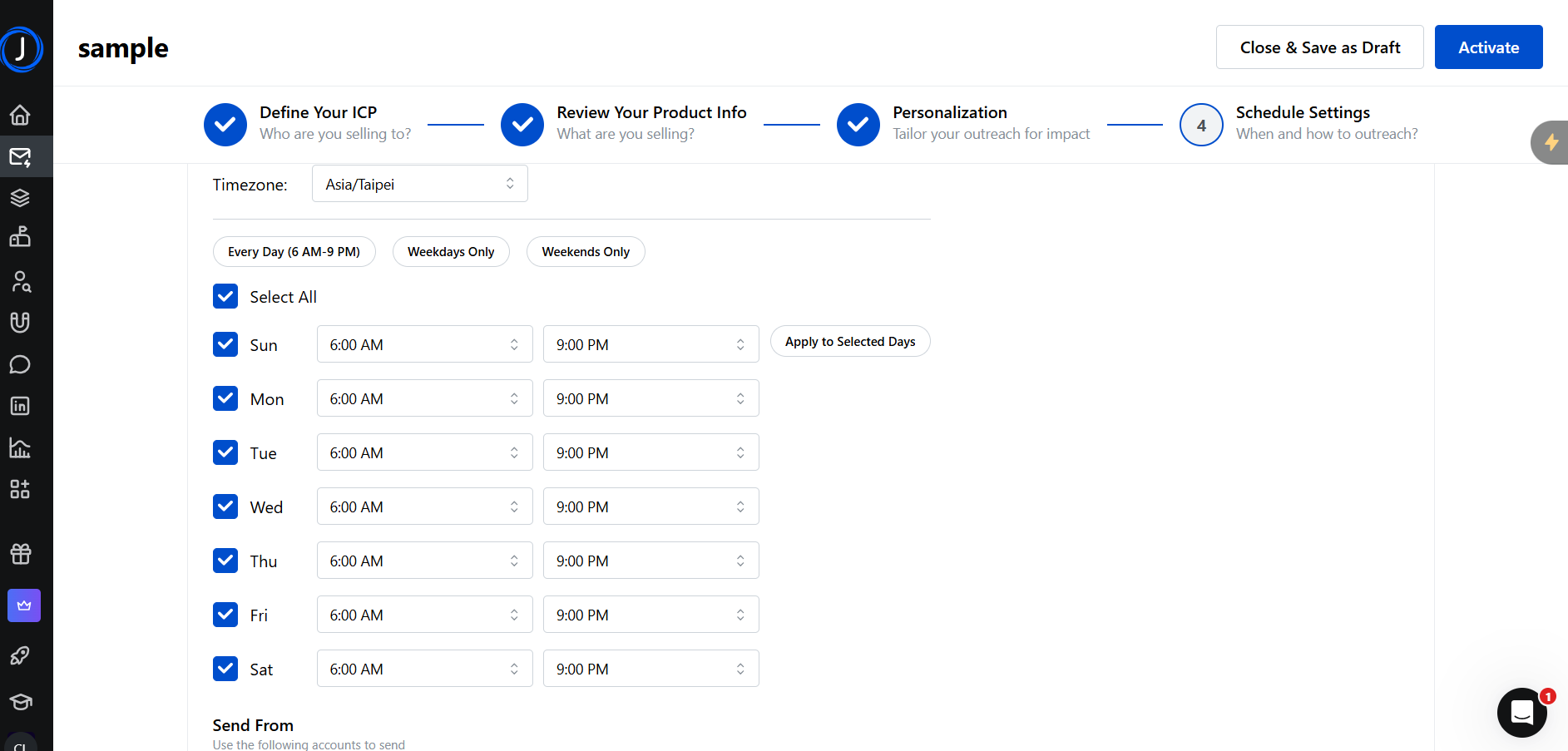Viewport: 1568px width, 751px height.
Task: Click the people search icon in sidebar
Action: coord(20,281)
